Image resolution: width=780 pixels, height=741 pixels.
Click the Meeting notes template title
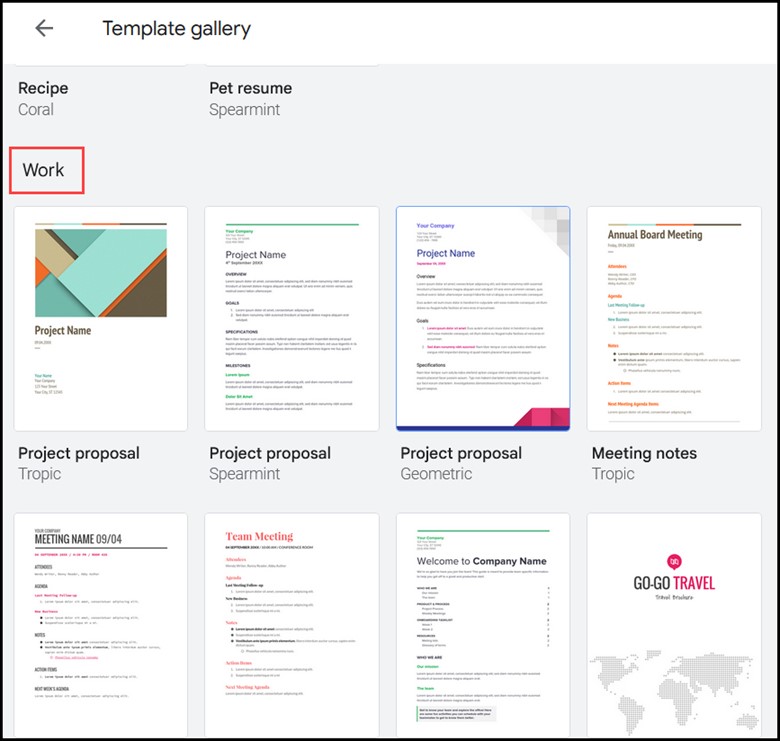coord(644,453)
